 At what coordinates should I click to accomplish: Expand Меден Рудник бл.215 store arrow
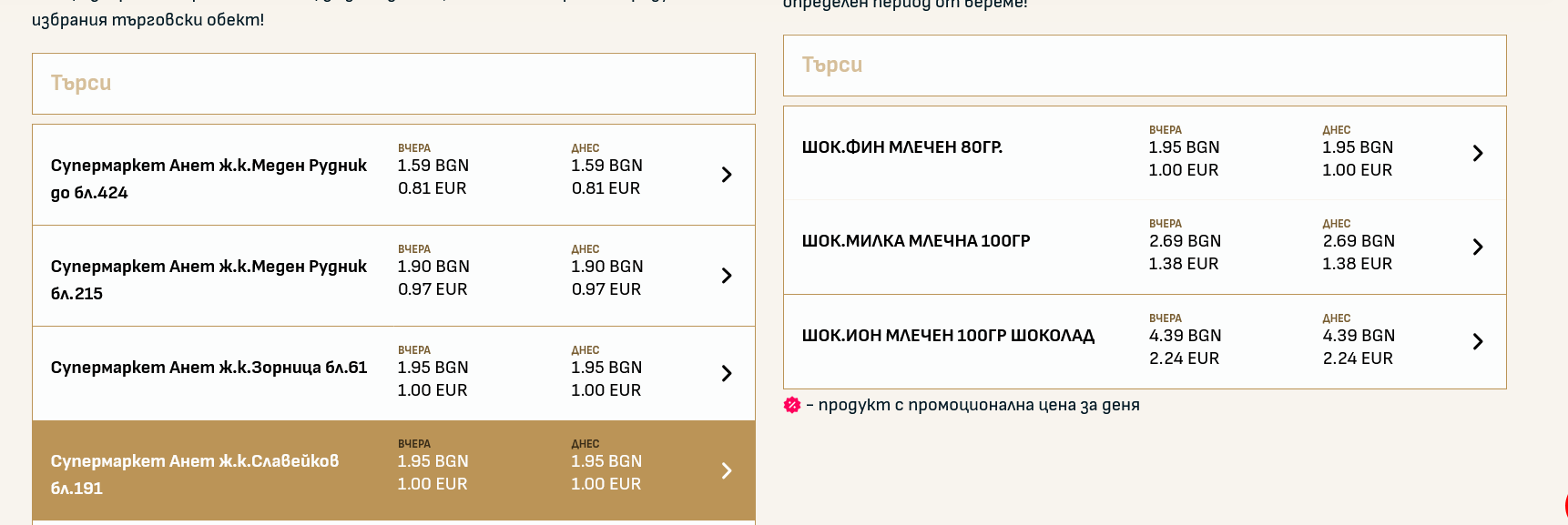pos(727,276)
